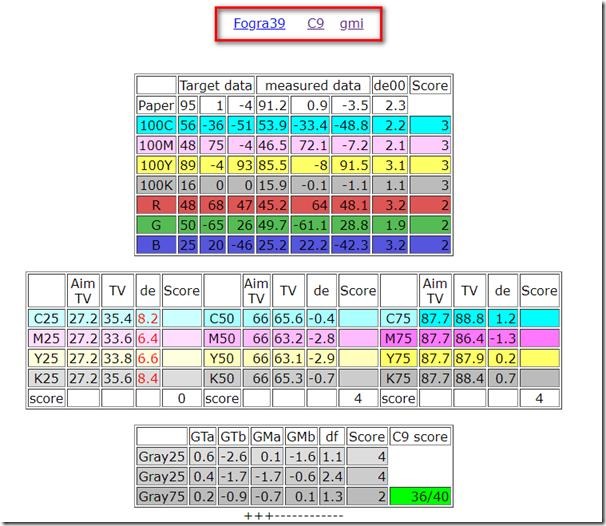Click the red 6.4 de value
The height and width of the screenshot is (526, 606).
[x=148, y=339]
